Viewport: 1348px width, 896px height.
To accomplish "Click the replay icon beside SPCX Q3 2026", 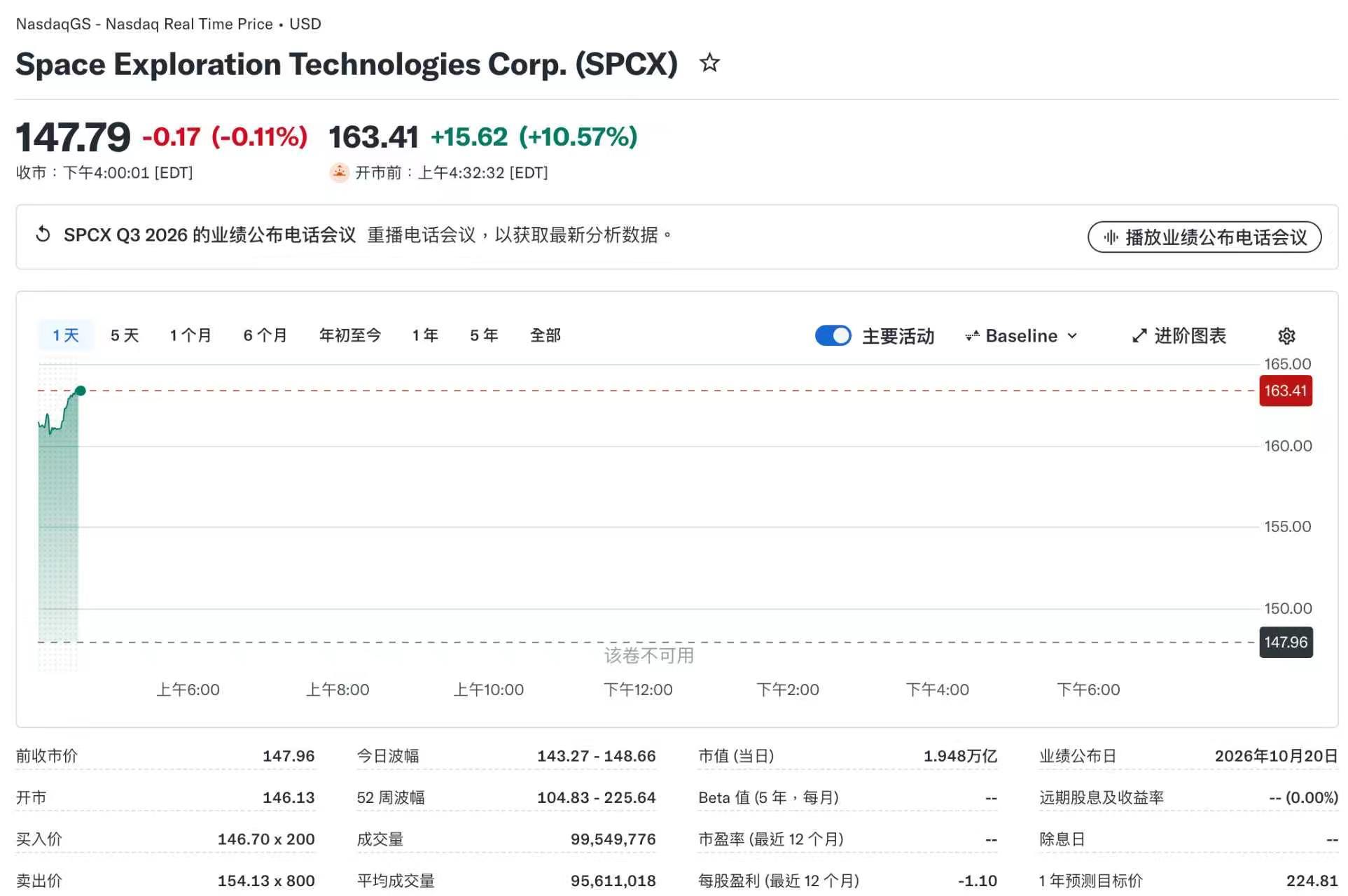I will tap(43, 234).
